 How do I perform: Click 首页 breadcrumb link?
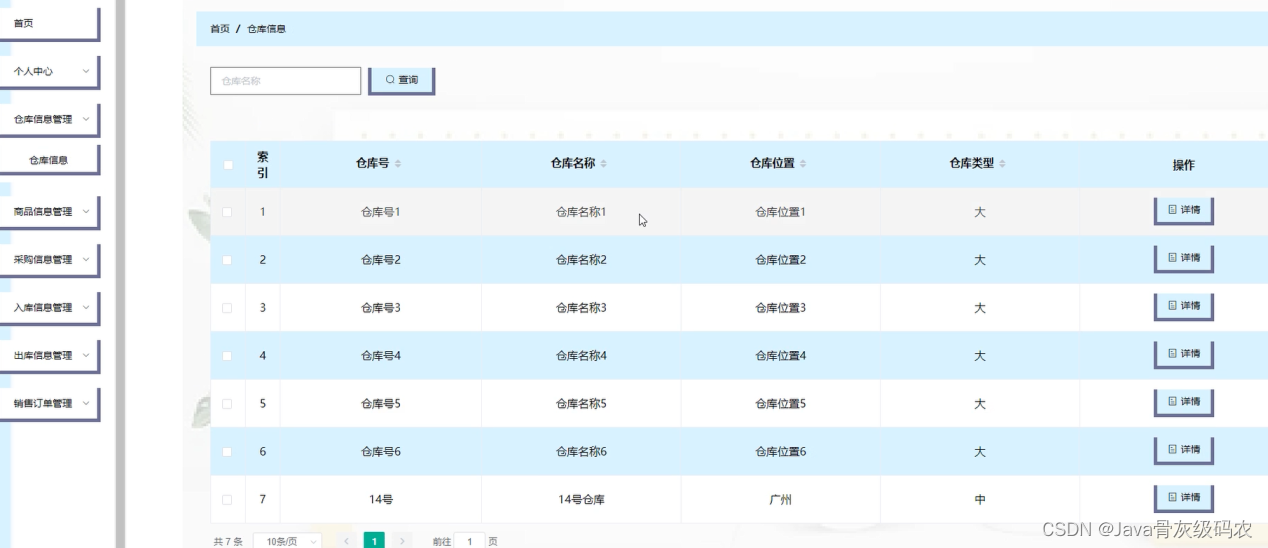[x=220, y=29]
